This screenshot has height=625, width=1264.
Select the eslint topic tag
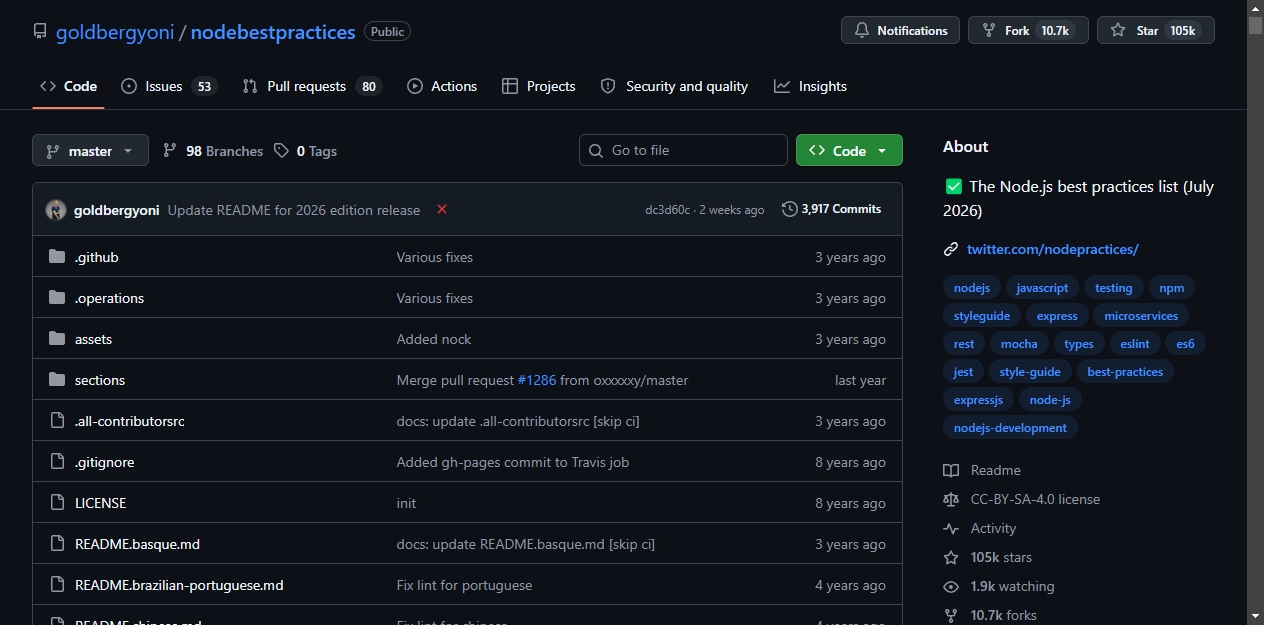tap(1134, 344)
